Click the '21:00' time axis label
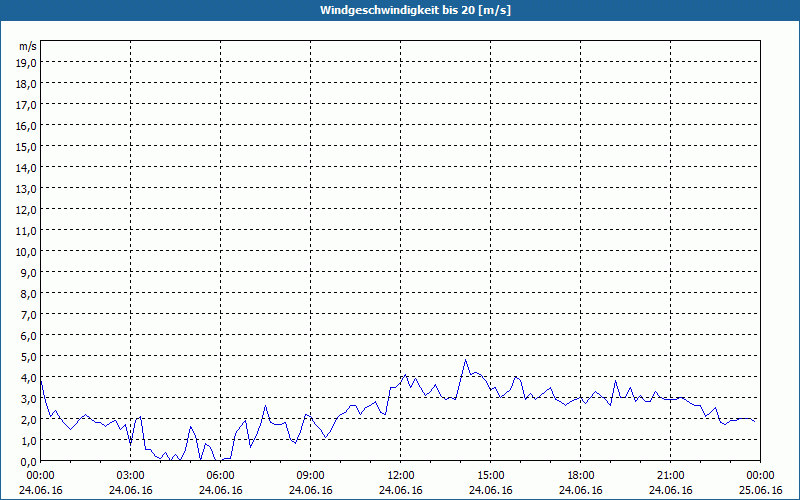The width and height of the screenshot is (800, 500). 670,476
